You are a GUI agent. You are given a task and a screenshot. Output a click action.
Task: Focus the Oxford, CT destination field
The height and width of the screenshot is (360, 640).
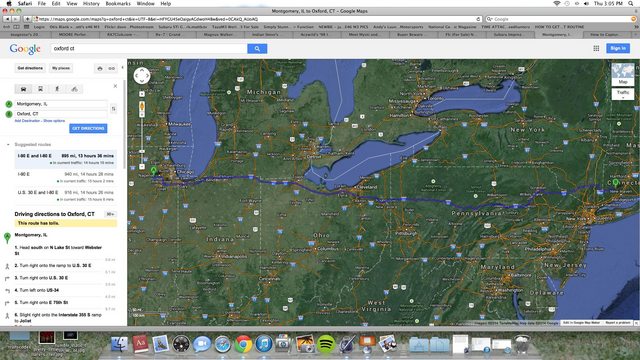(x=61, y=114)
